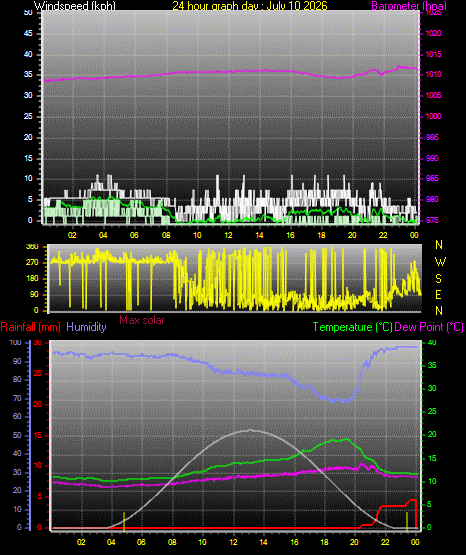Screen dimensions: 466x555
Task: Click the green temperature peak near hour 19
Action: pyautogui.click(x=345, y=439)
